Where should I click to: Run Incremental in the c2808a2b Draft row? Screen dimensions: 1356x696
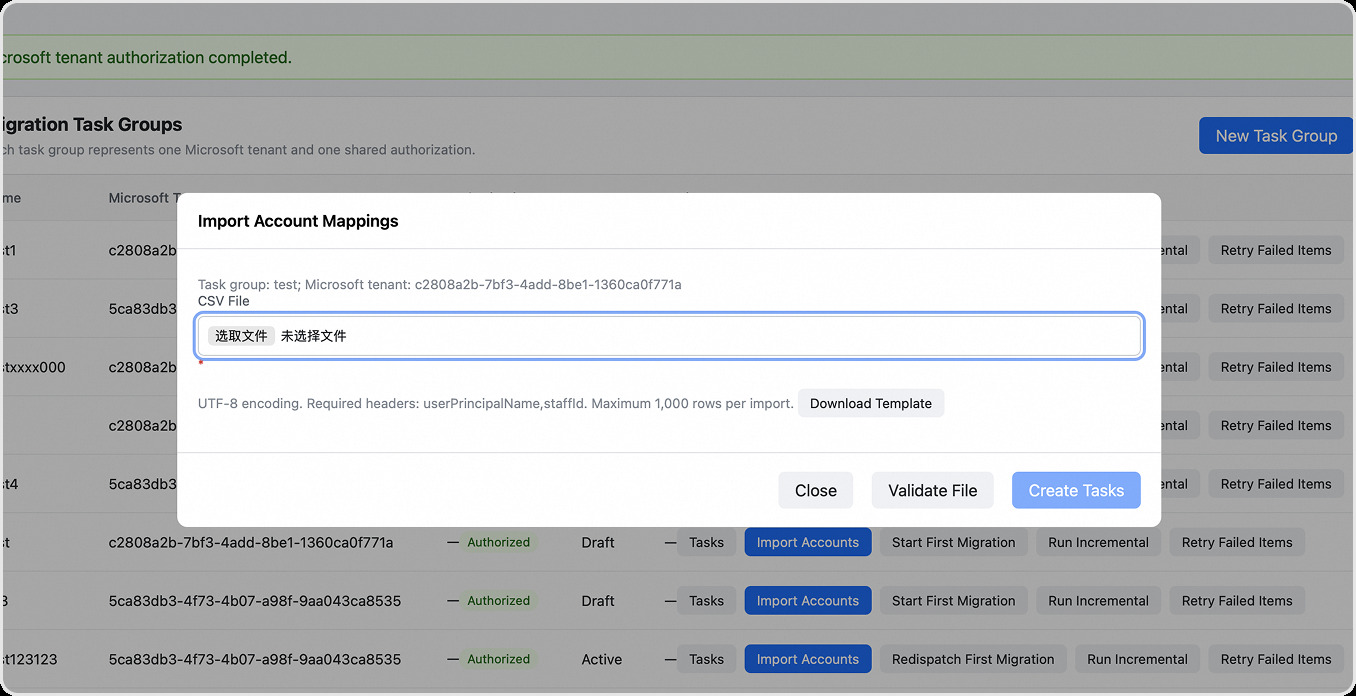[1098, 542]
